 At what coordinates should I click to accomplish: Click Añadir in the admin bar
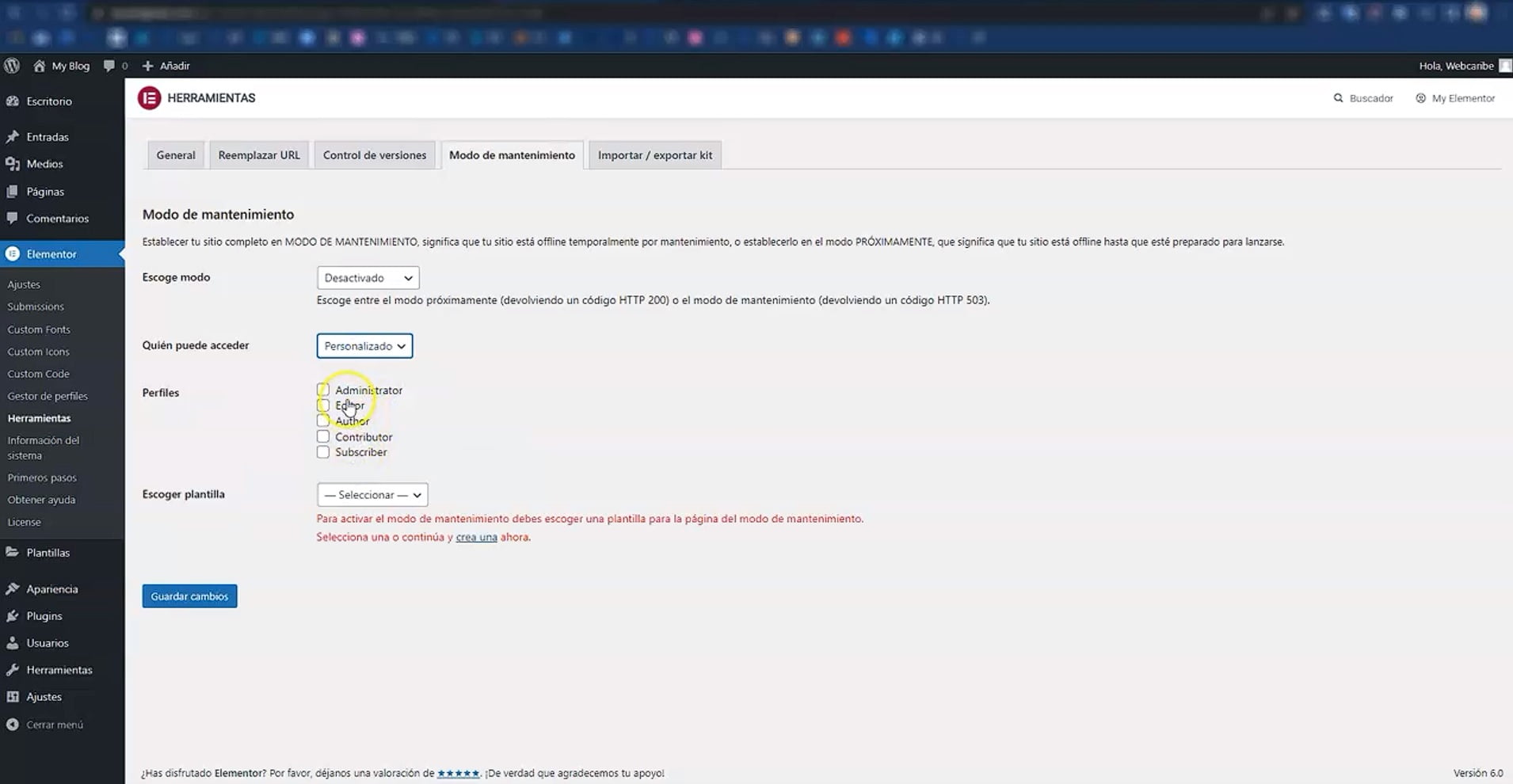166,66
